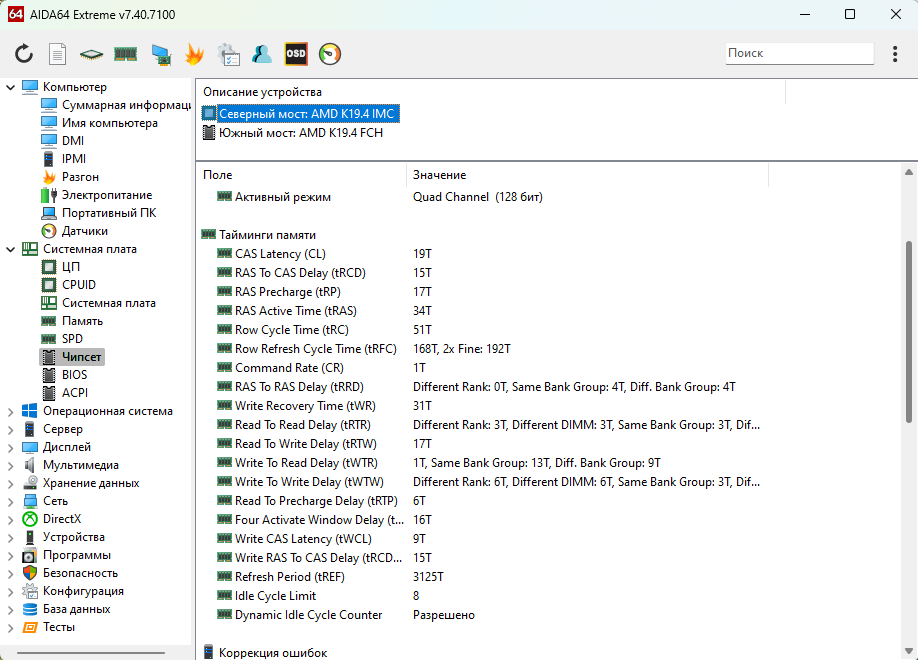Select the BIOS tree item
Screen dimensions: 918x660
(74, 375)
